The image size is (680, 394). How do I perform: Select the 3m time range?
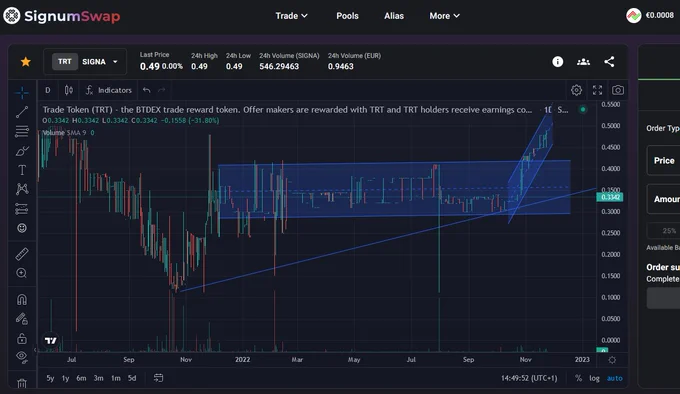(x=99, y=378)
